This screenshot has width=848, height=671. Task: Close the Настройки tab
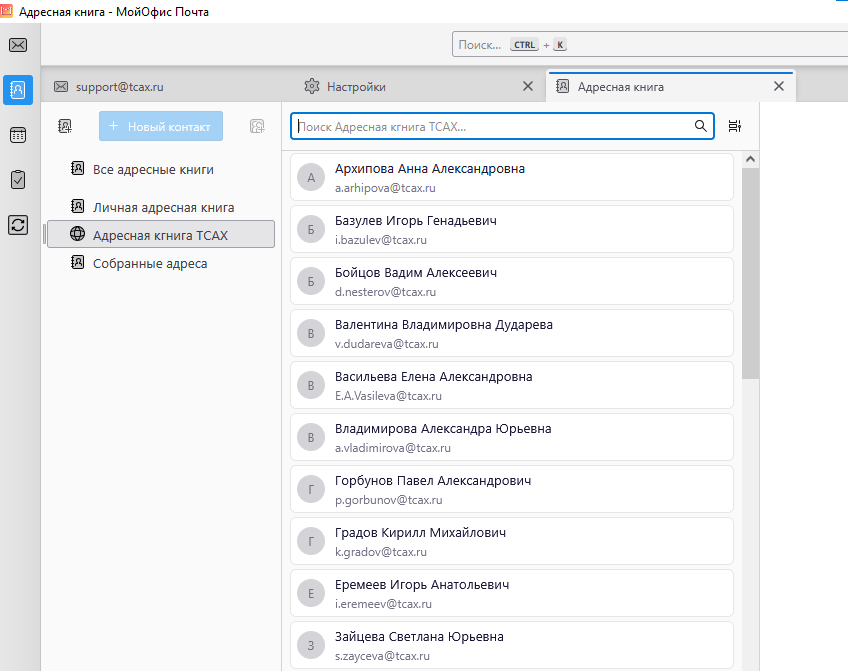(x=528, y=87)
